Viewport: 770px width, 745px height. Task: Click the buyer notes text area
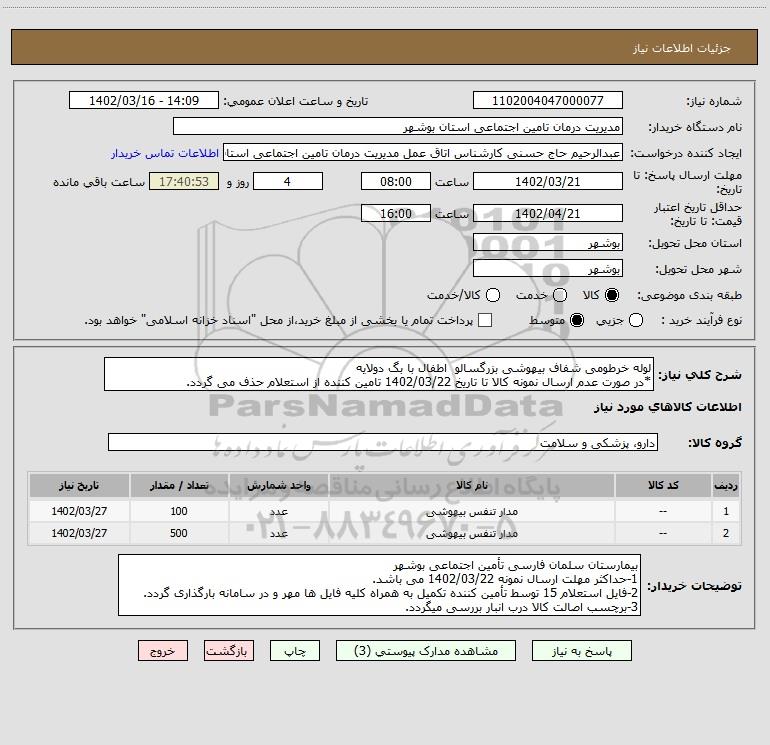click(379, 585)
